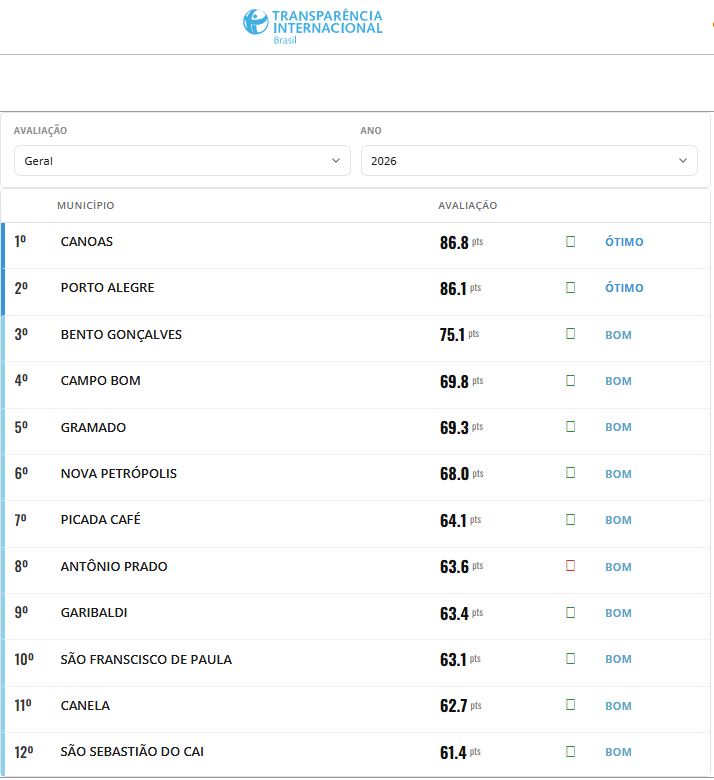
Task: Click the indicator box in Picada Café row
Action: coord(570,519)
